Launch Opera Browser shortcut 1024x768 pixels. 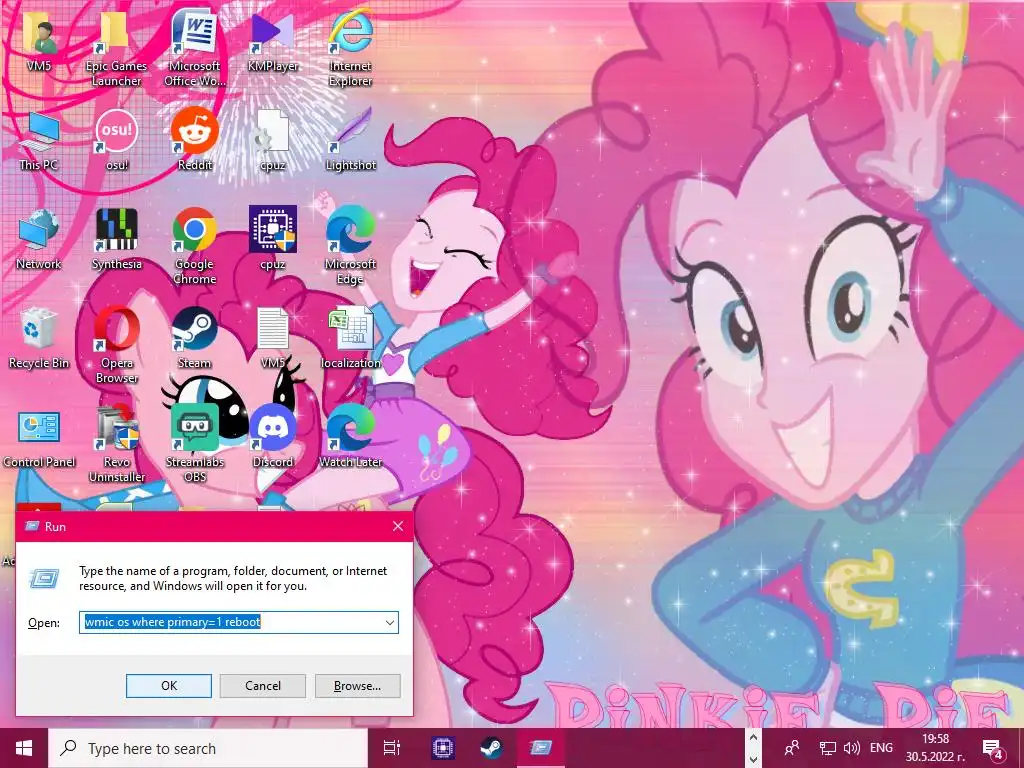point(116,346)
